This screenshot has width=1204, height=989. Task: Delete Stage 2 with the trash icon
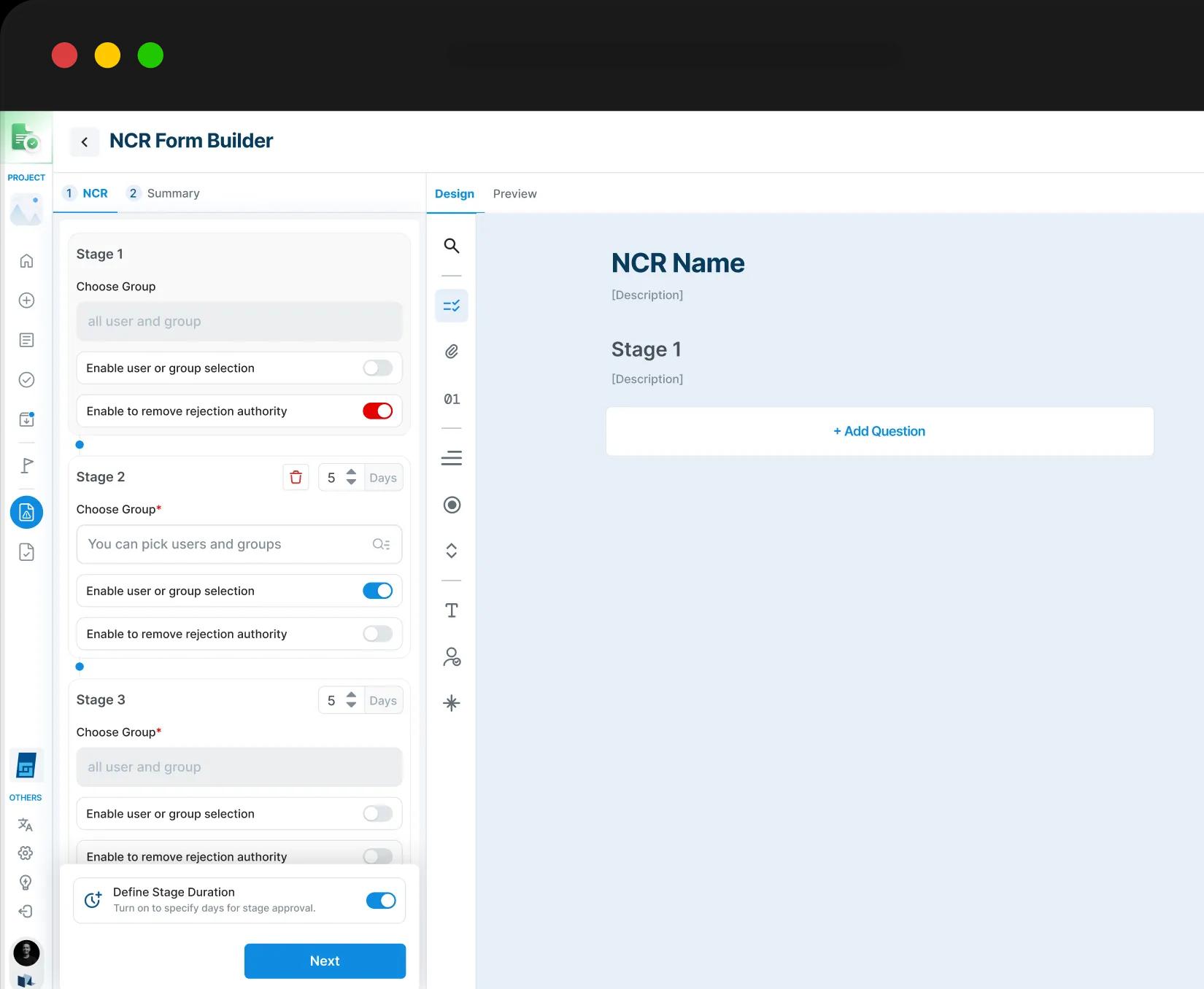(x=296, y=478)
